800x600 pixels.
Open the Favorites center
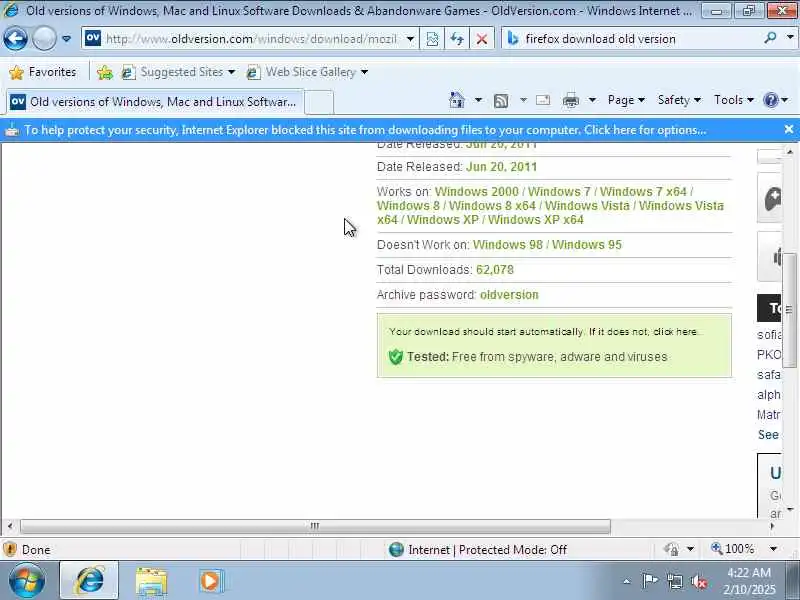pyautogui.click(x=43, y=72)
